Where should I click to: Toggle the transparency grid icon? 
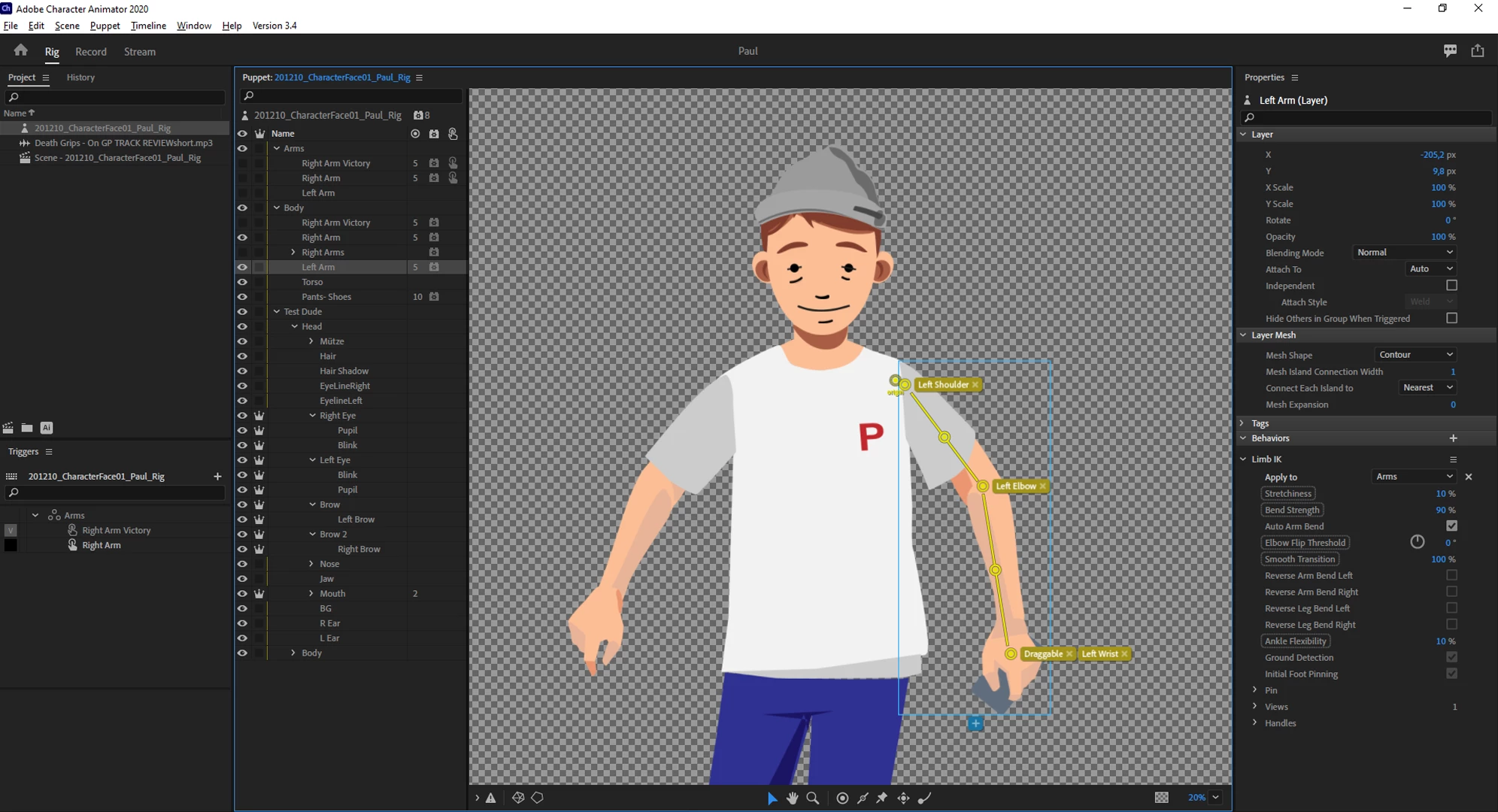[1161, 797]
